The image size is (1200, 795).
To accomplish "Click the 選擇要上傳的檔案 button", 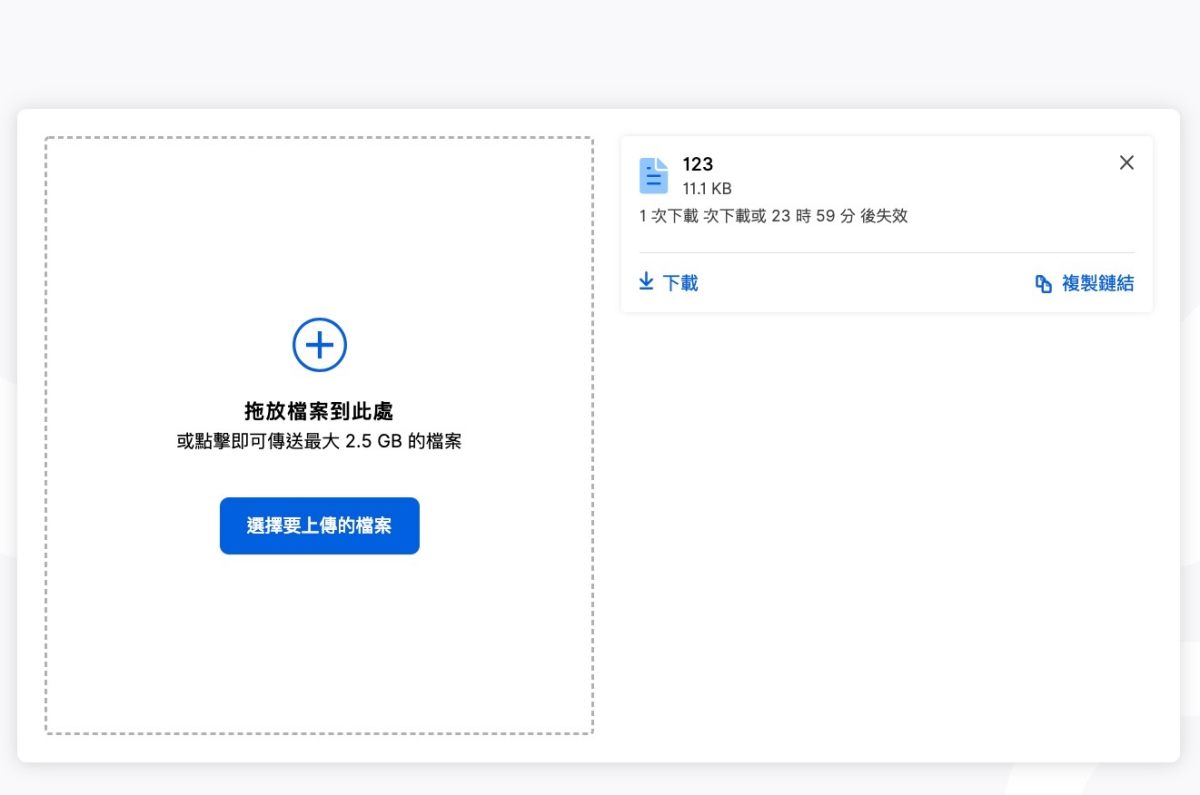I will [319, 526].
